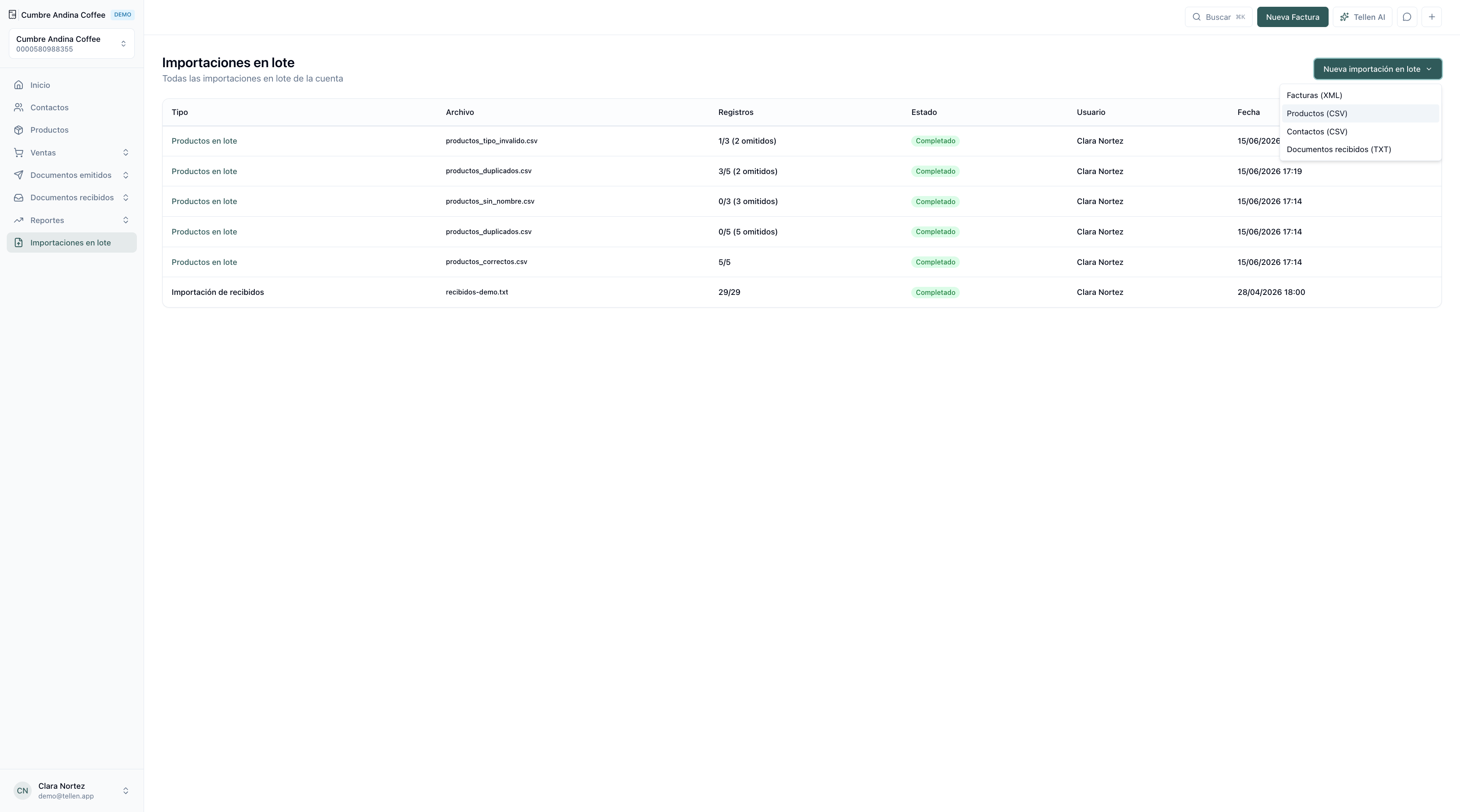Click the 1/3 (2 omitidos) cell
The image size is (1460, 812).
pyautogui.click(x=747, y=141)
